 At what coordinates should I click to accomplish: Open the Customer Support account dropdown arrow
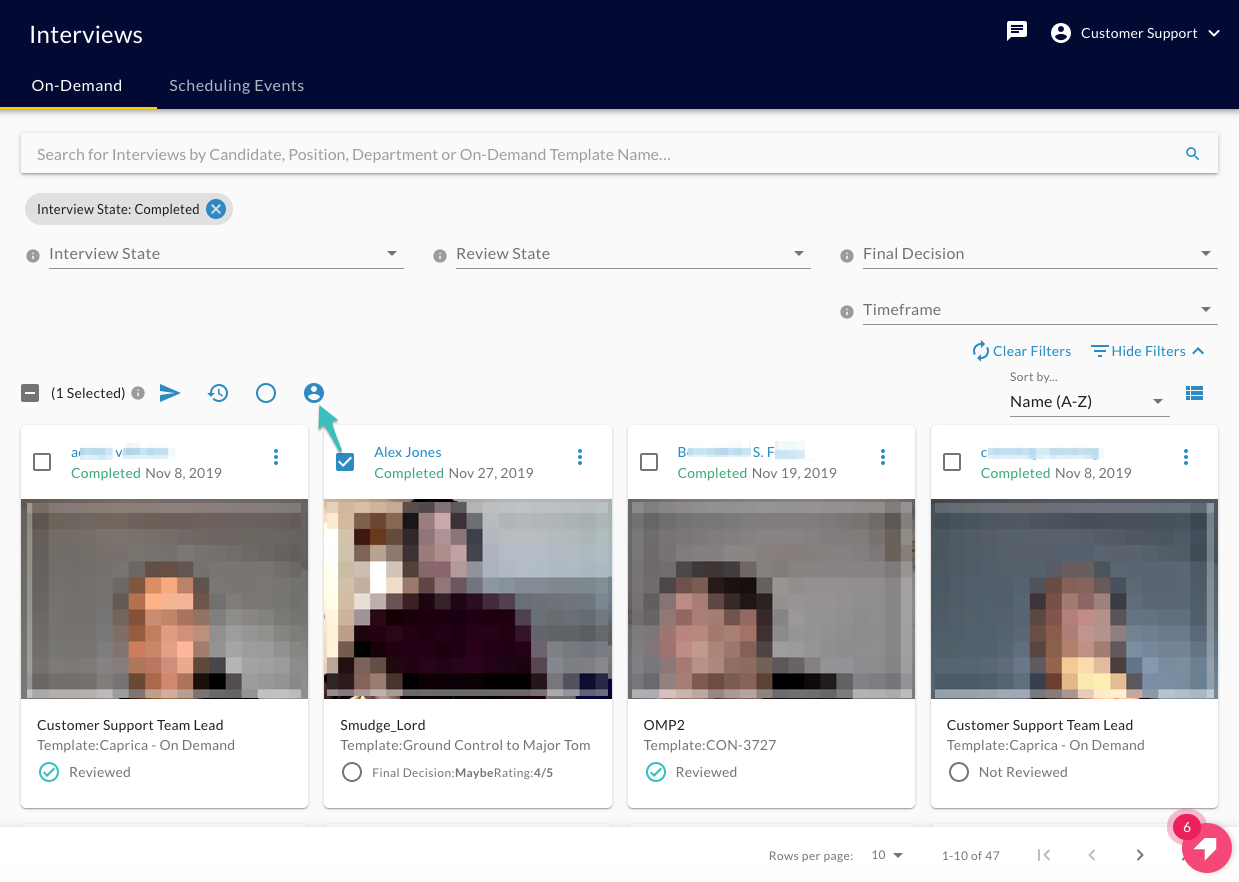[x=1214, y=33]
